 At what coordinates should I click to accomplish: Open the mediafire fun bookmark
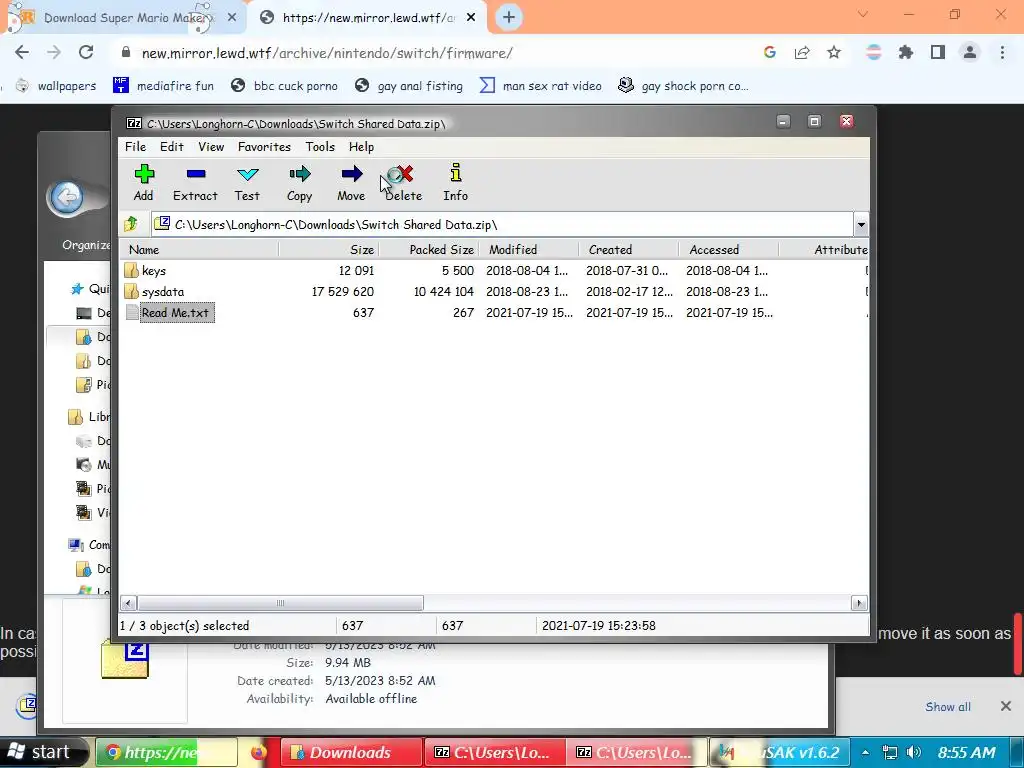tap(163, 86)
